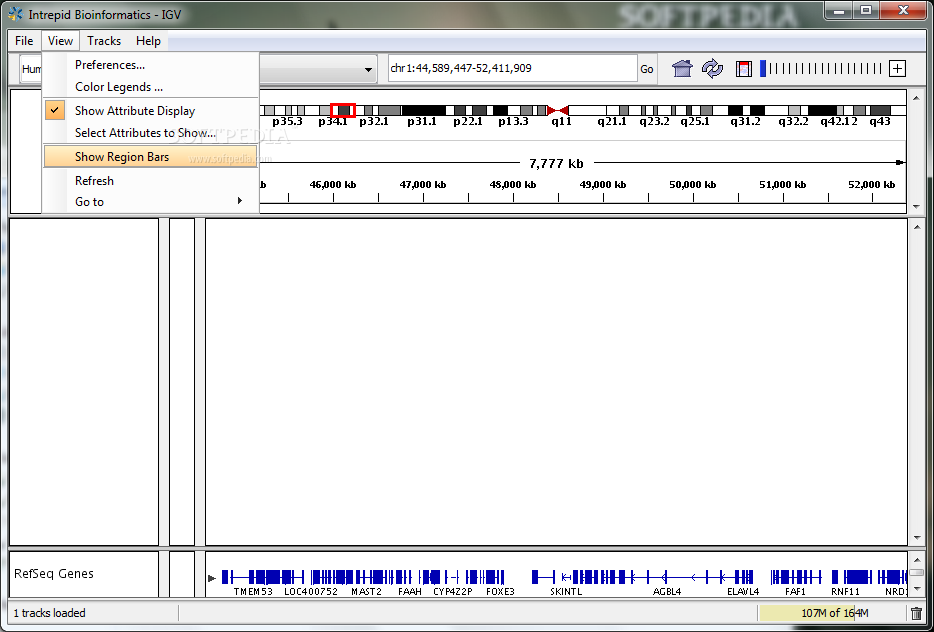Click the 7,777 kb span label
This screenshot has width=934, height=632.
[x=556, y=163]
